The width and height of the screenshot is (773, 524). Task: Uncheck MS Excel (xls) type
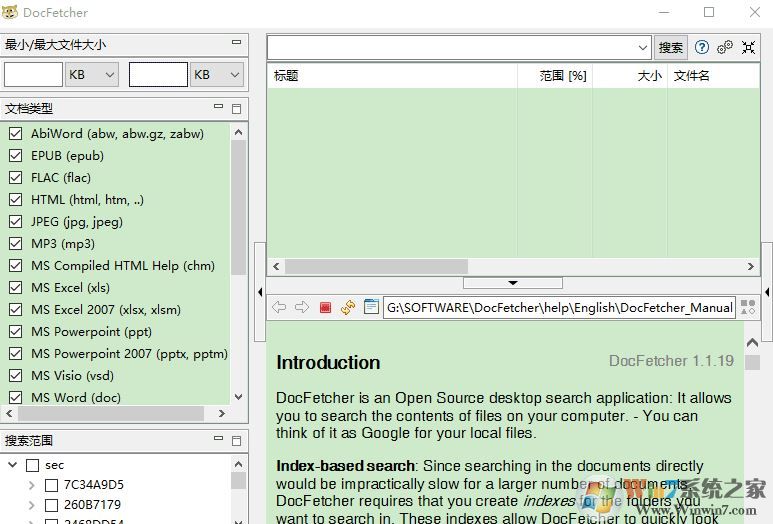(16, 287)
